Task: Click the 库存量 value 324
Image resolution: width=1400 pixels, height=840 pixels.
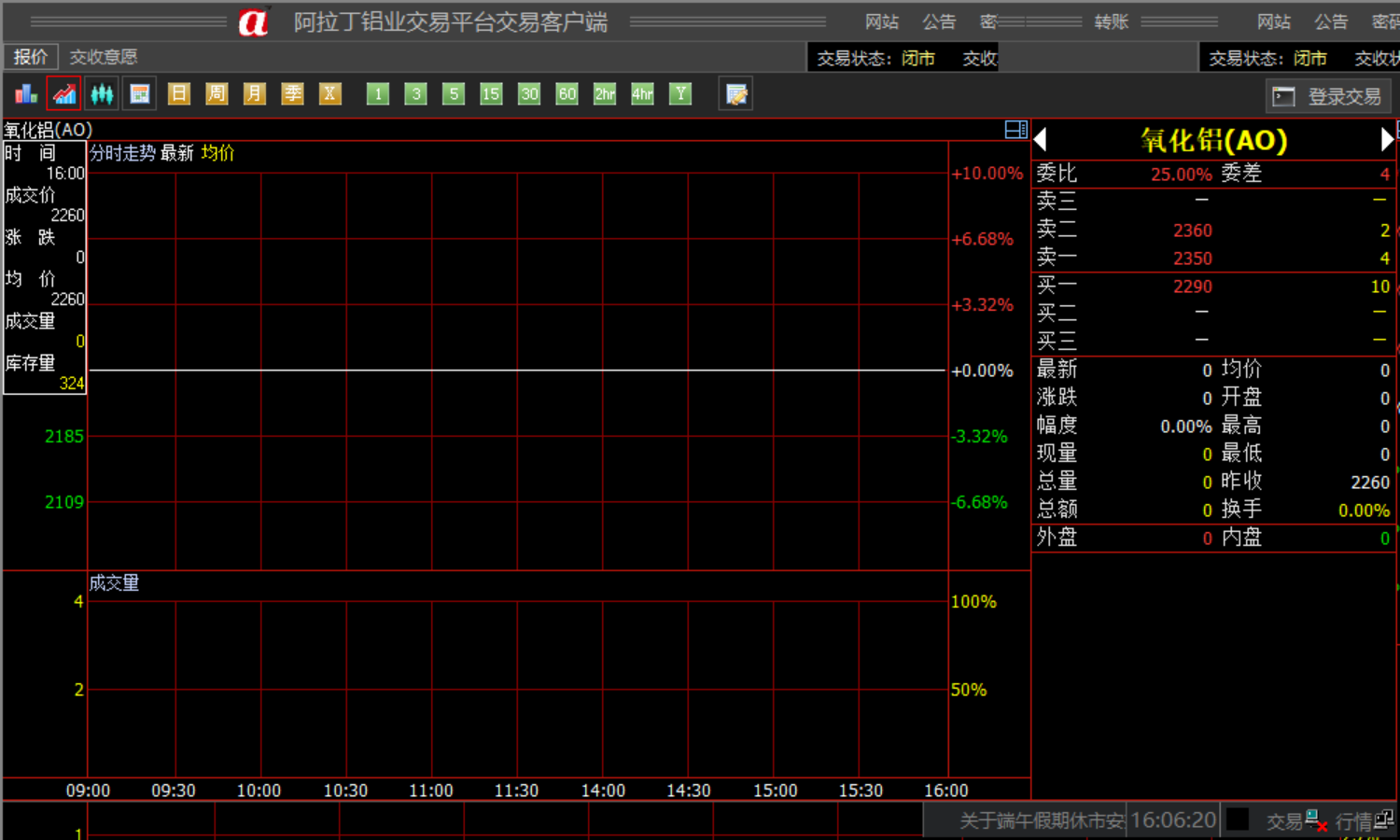Action: pyautogui.click(x=72, y=384)
